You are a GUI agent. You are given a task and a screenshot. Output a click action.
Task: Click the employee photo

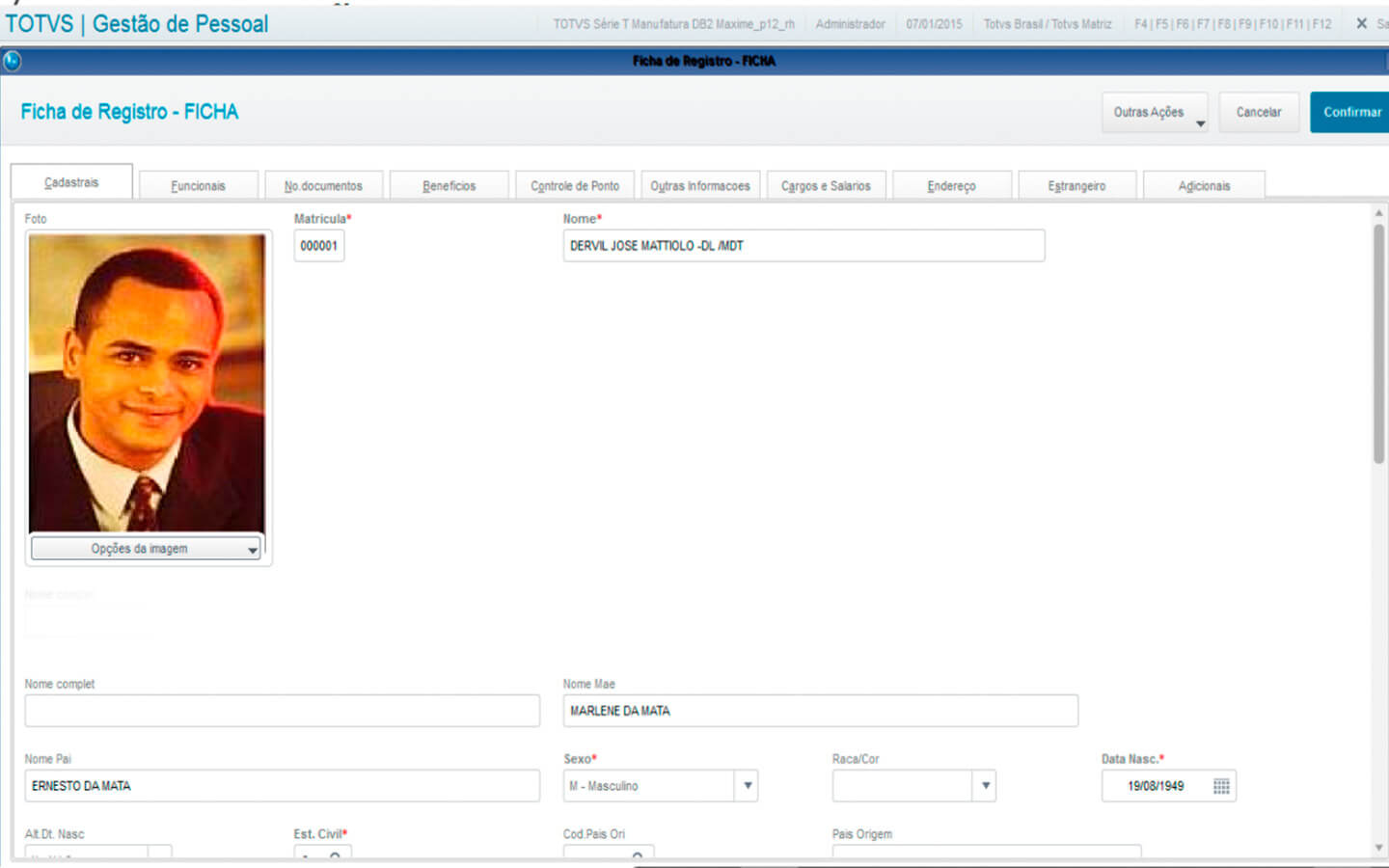pos(147,383)
